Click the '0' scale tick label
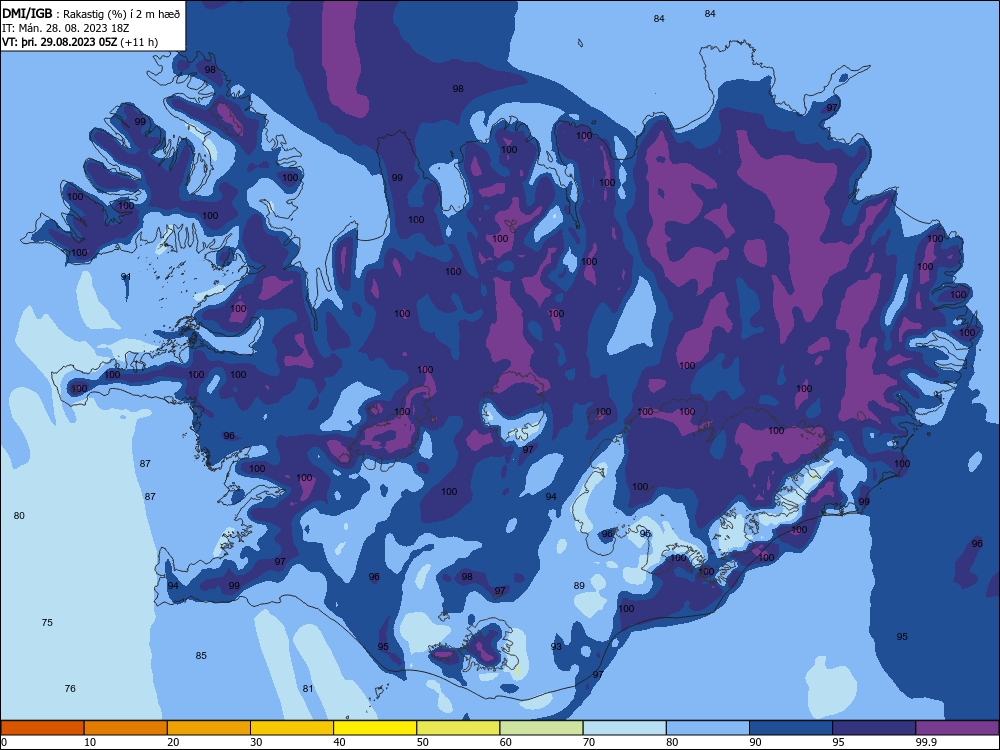 click(4, 742)
